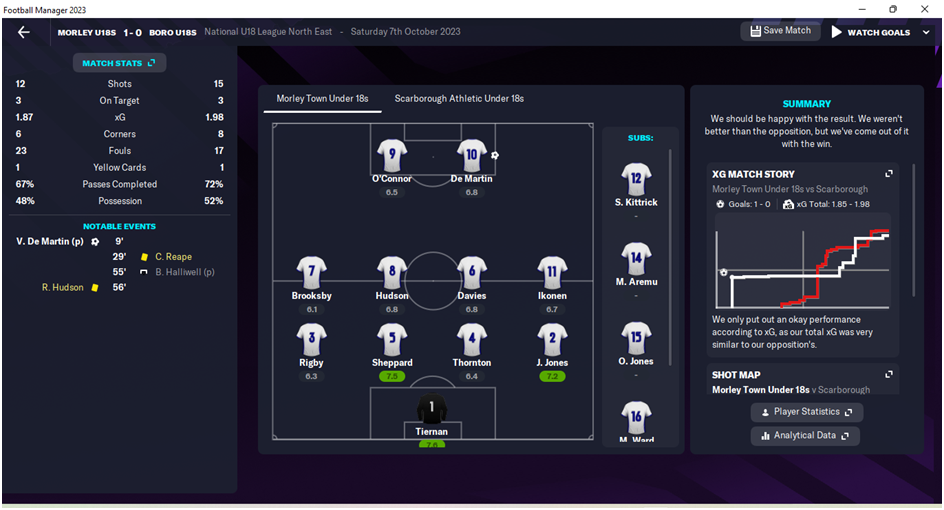
Task: Open the Match Stats pop-out
Action: click(119, 63)
